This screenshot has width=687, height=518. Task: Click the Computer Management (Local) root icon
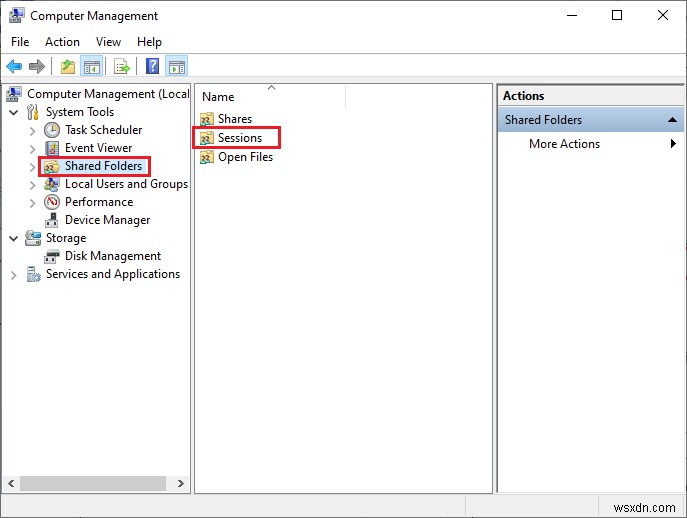(14, 94)
